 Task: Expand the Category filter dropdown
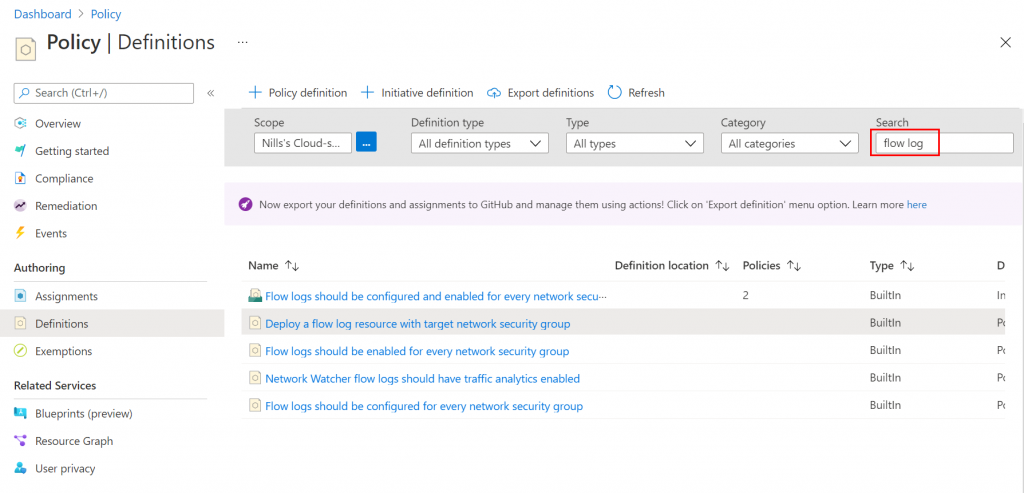click(x=789, y=144)
